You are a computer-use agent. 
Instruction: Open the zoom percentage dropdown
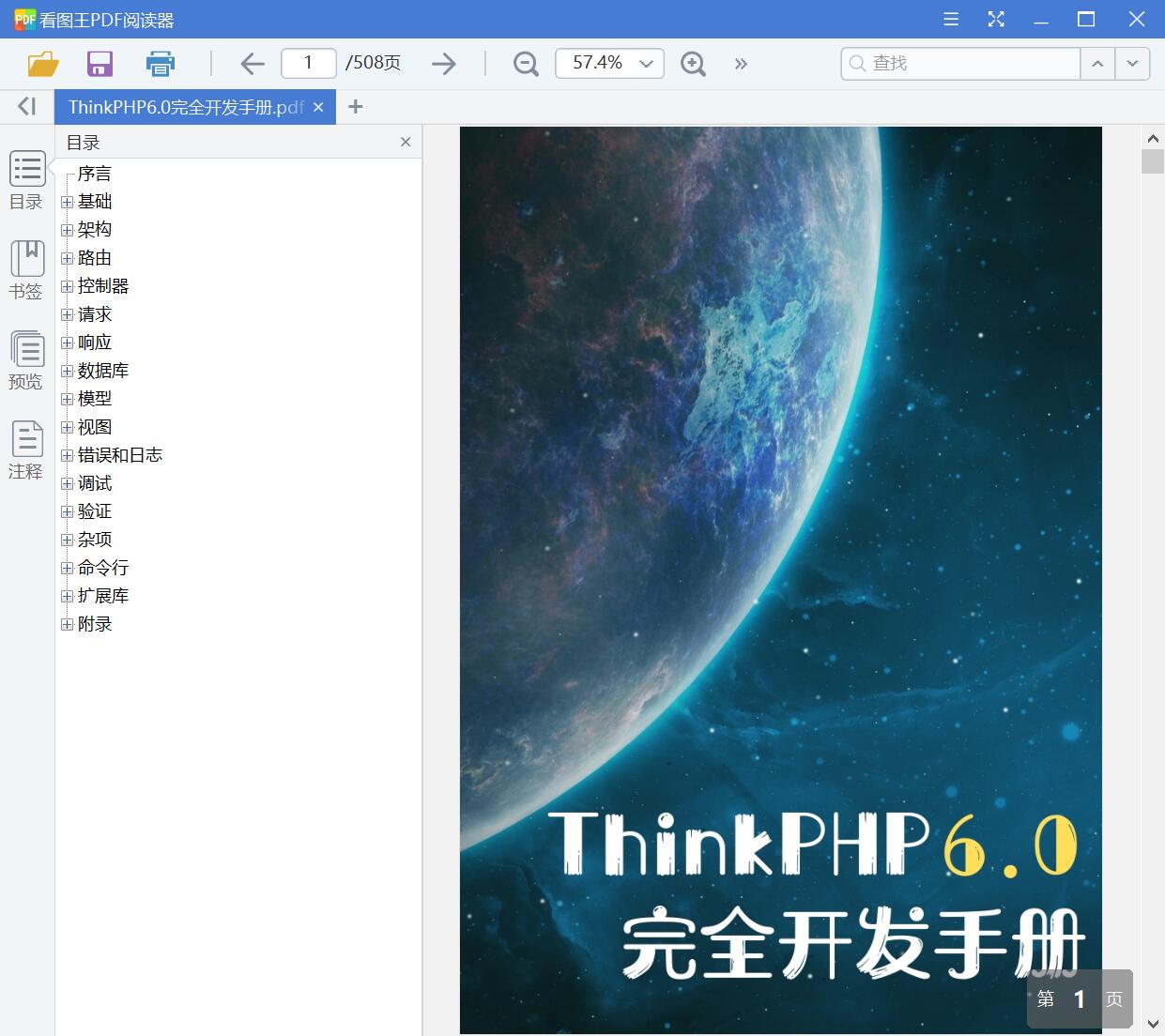[645, 63]
